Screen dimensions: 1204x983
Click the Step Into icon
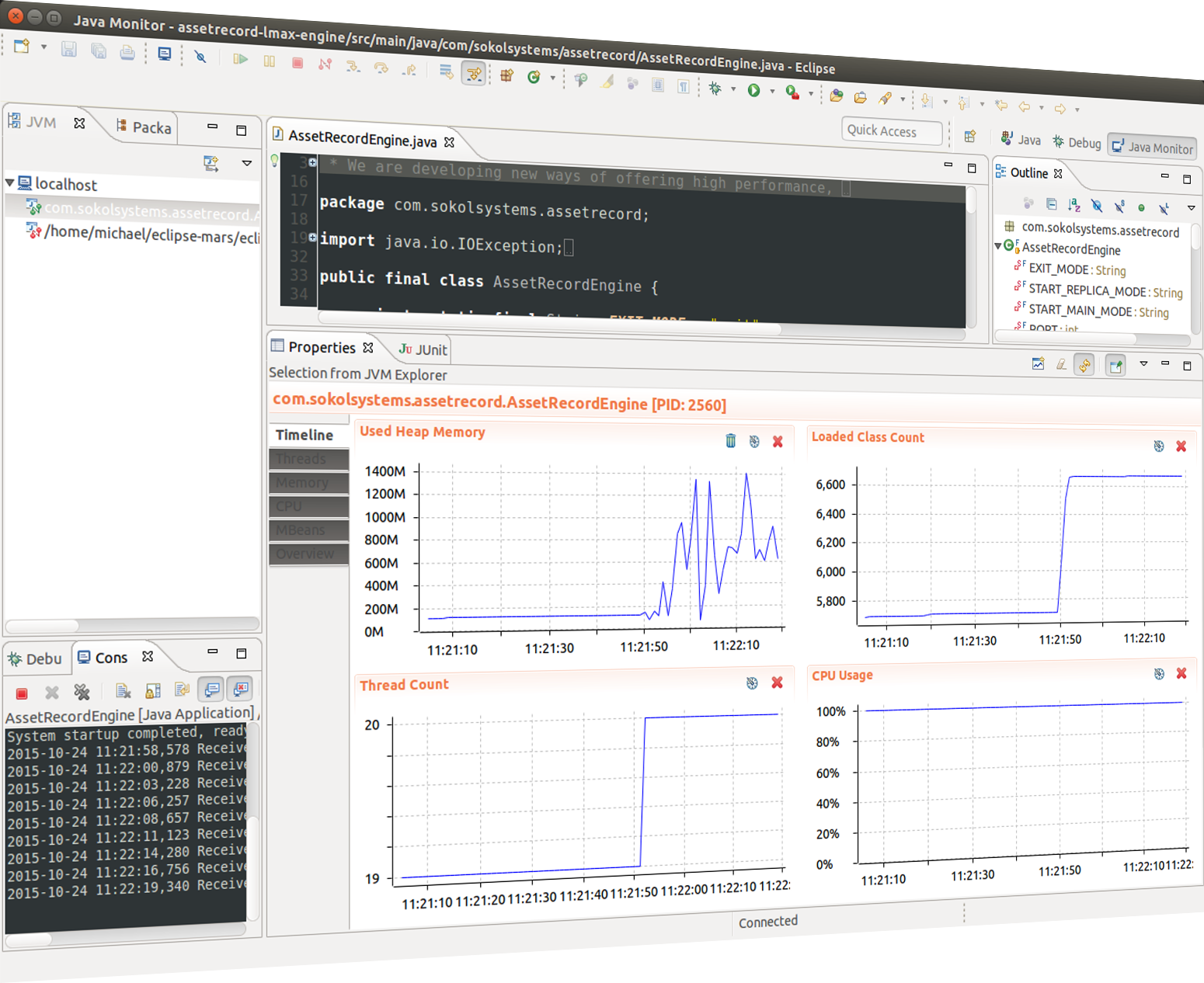353,66
